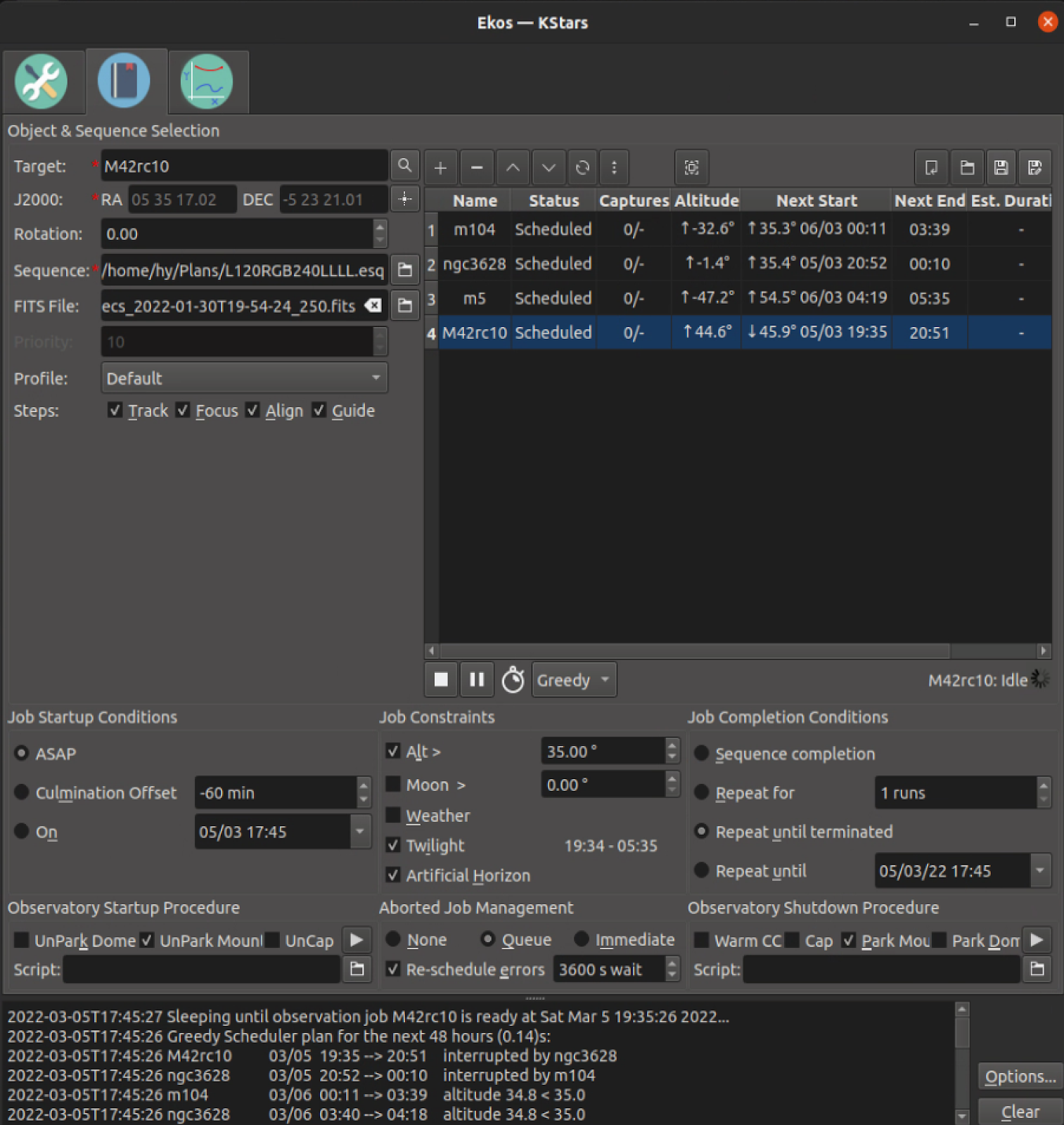Select the m104 job row
The height and width of the screenshot is (1125, 1064).
(738, 229)
